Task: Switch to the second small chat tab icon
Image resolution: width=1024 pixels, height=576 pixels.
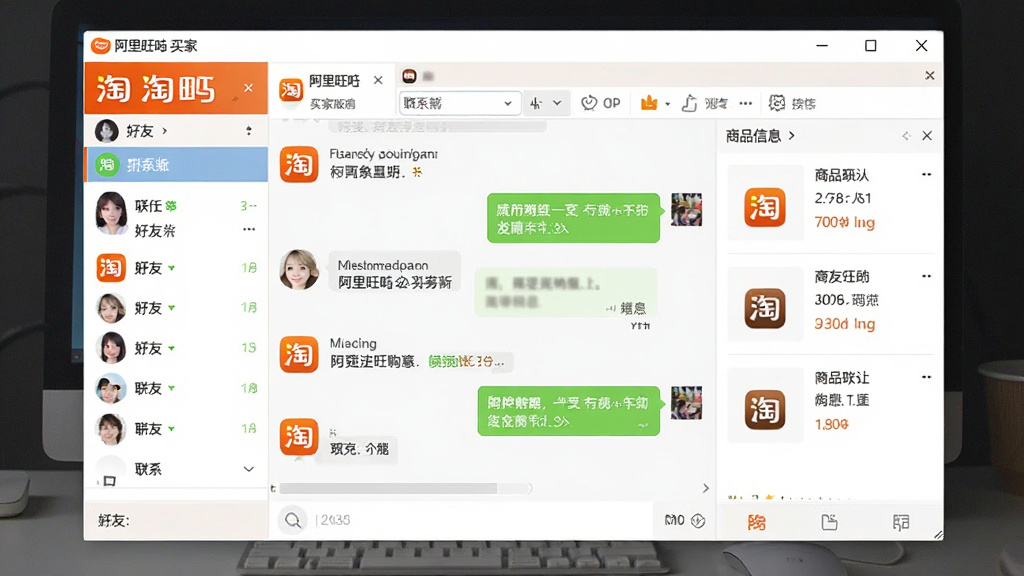Action: click(409, 76)
